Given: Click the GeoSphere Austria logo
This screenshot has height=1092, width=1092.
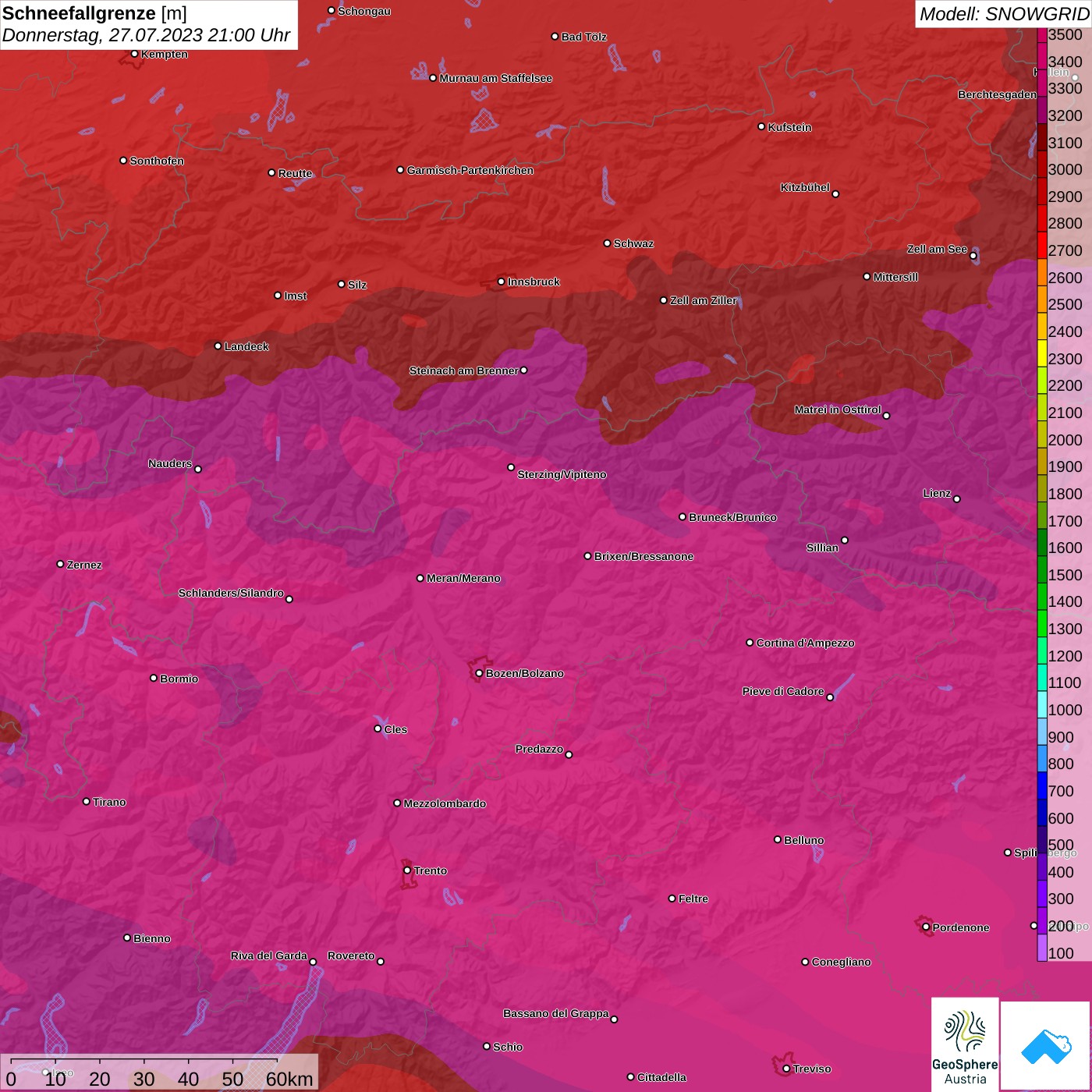Looking at the screenshot, I should click(965, 1044).
